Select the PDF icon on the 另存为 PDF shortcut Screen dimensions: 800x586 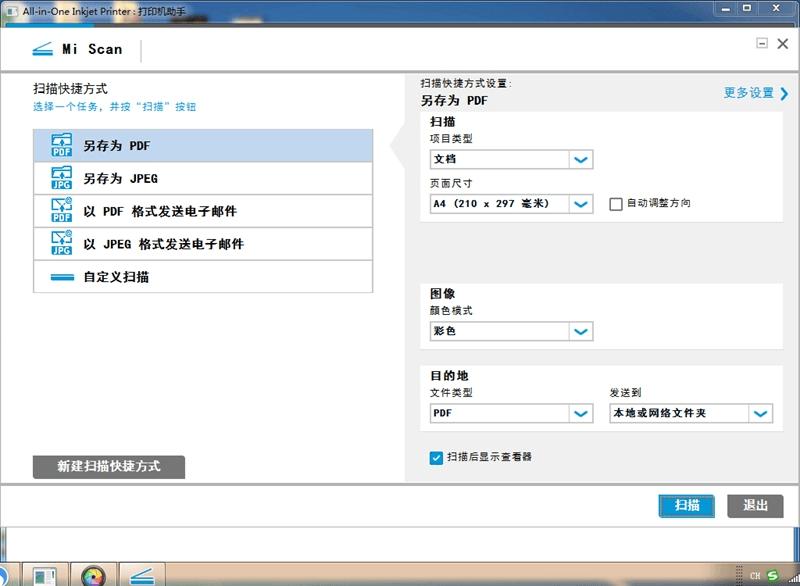61,144
